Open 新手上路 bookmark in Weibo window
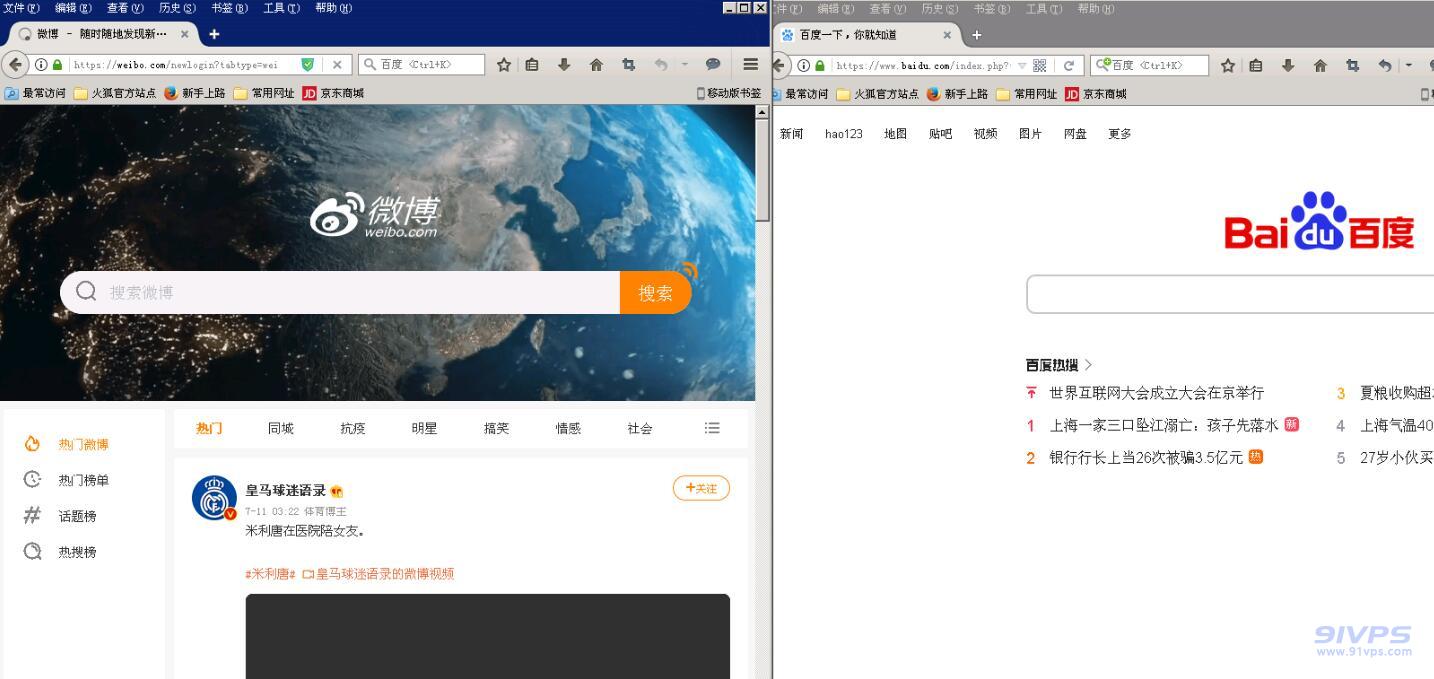 (x=195, y=93)
